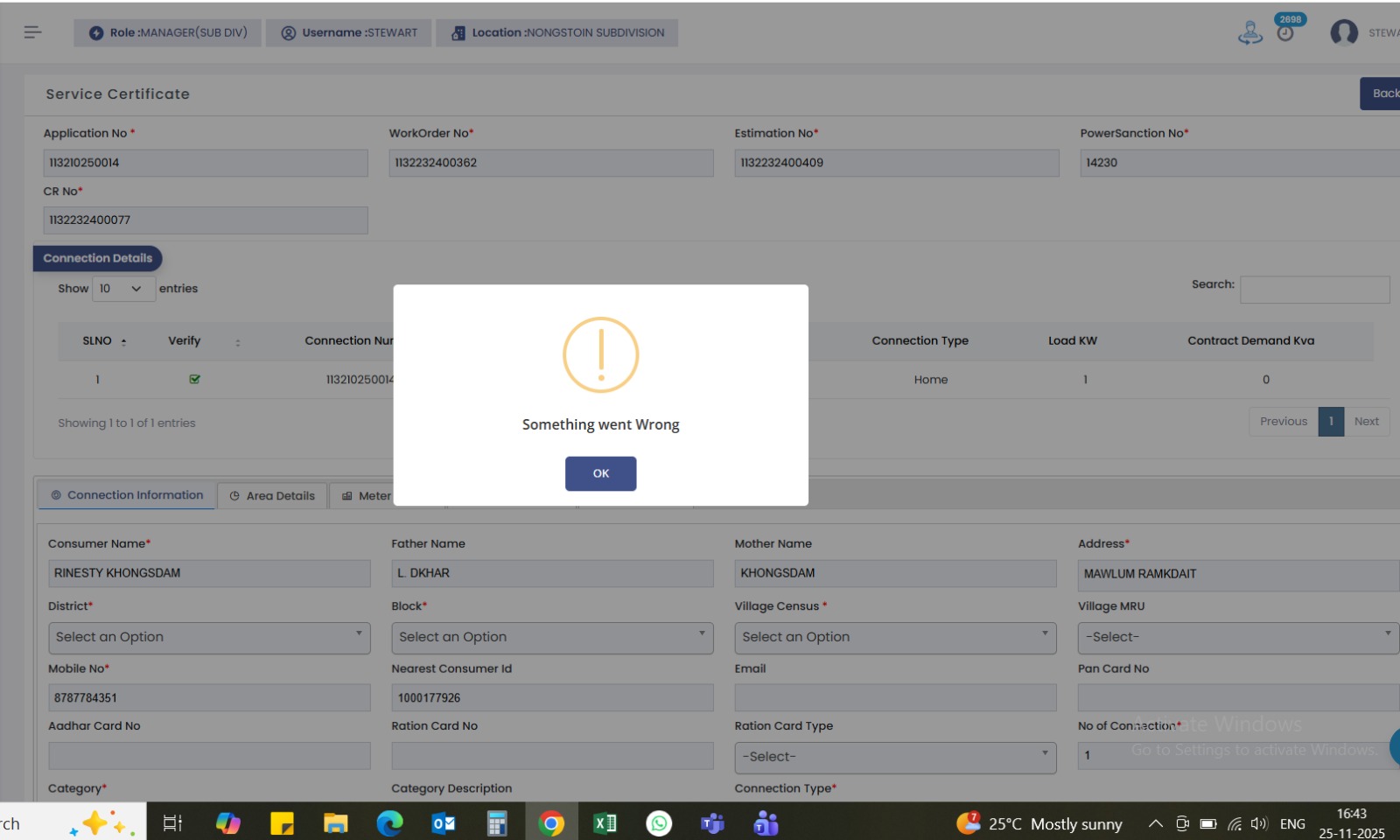Click the Search input field
The width and height of the screenshot is (1400, 840).
coord(1313,290)
